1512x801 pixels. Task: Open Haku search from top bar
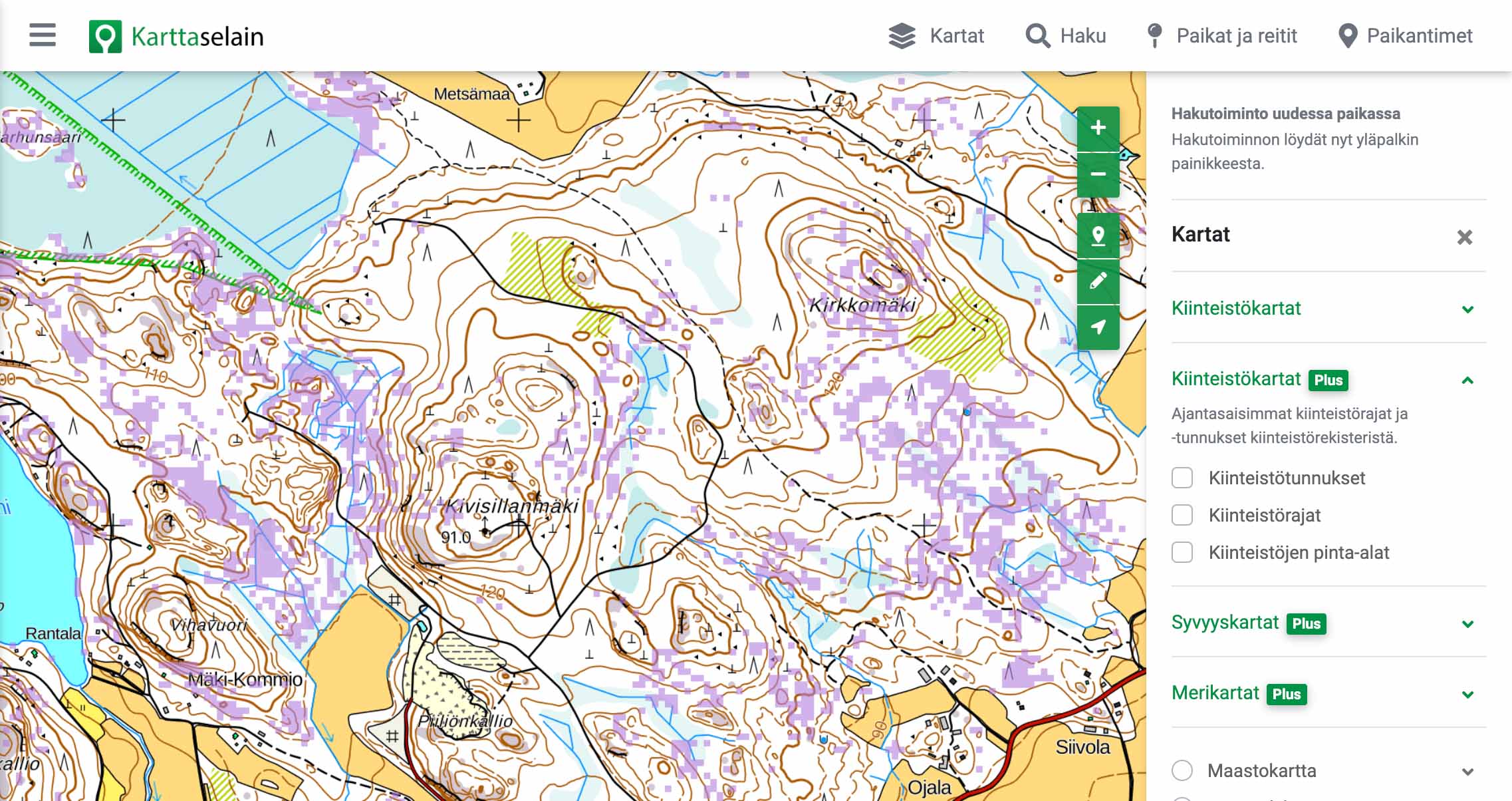pos(1066,36)
